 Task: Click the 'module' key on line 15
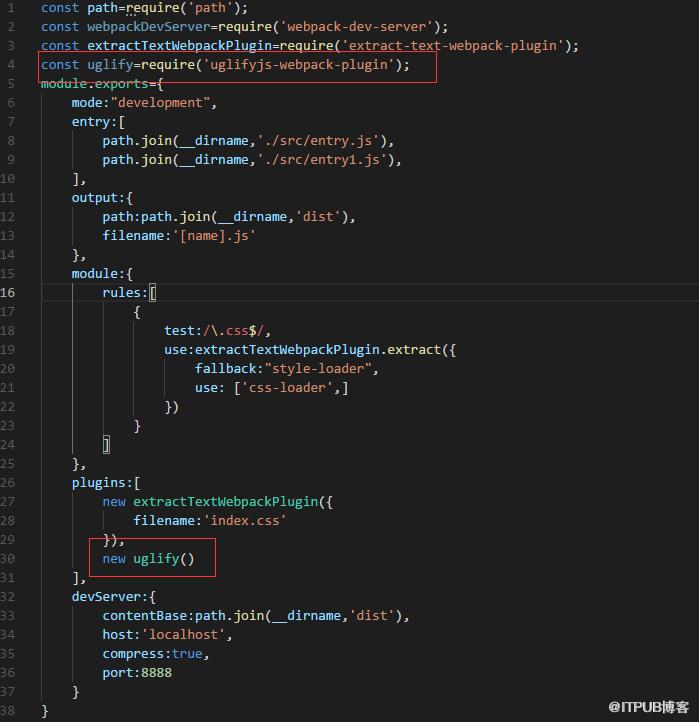(x=95, y=274)
